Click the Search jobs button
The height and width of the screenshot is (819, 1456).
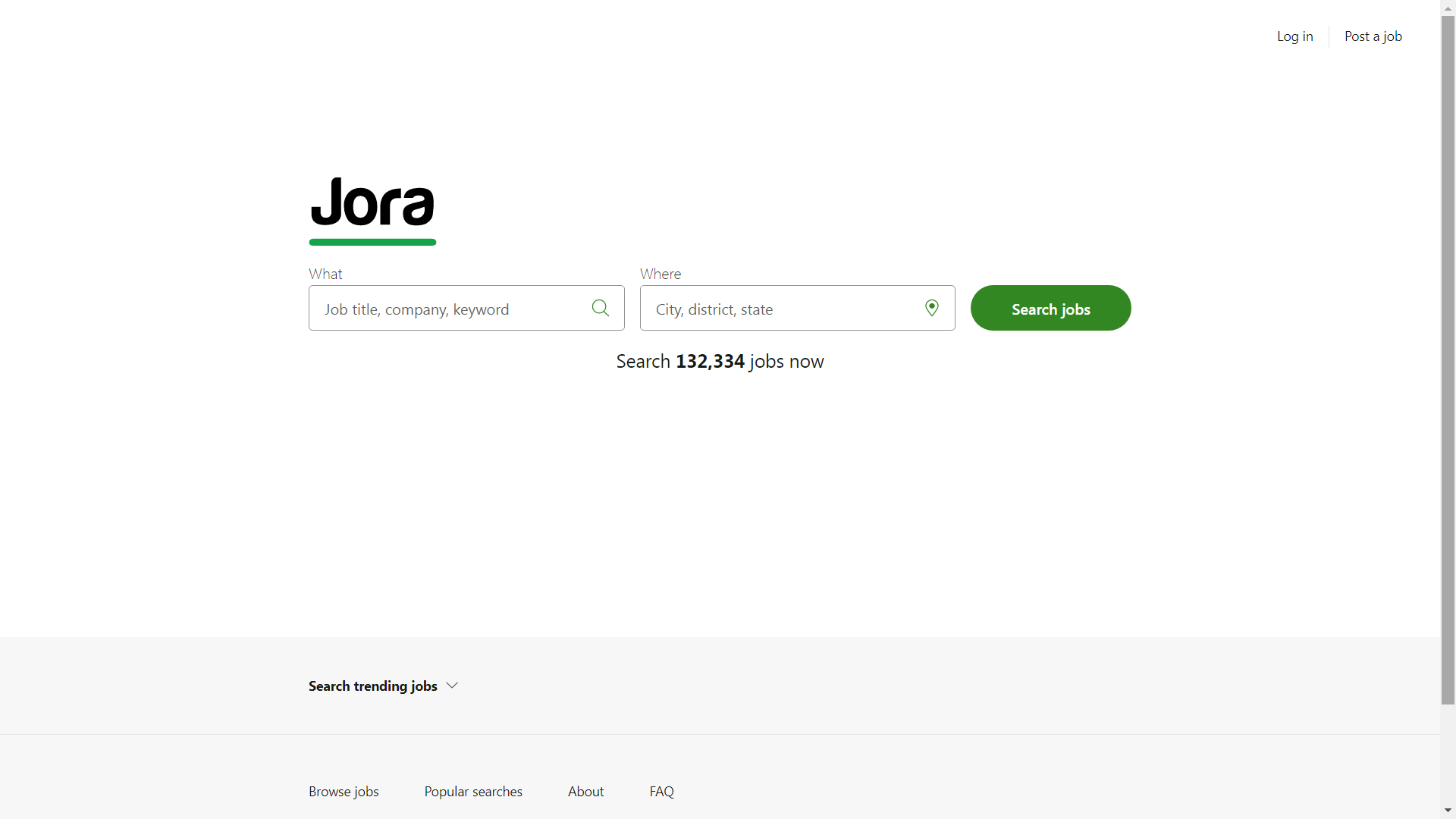coord(1050,308)
